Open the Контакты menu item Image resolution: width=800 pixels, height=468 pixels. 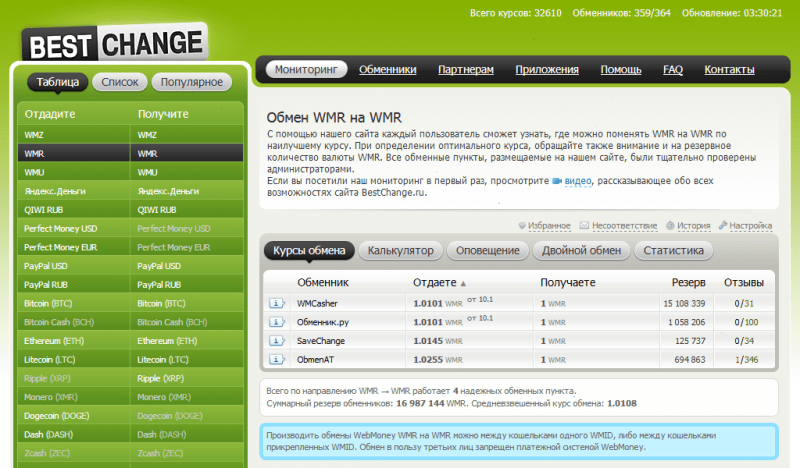coord(730,69)
